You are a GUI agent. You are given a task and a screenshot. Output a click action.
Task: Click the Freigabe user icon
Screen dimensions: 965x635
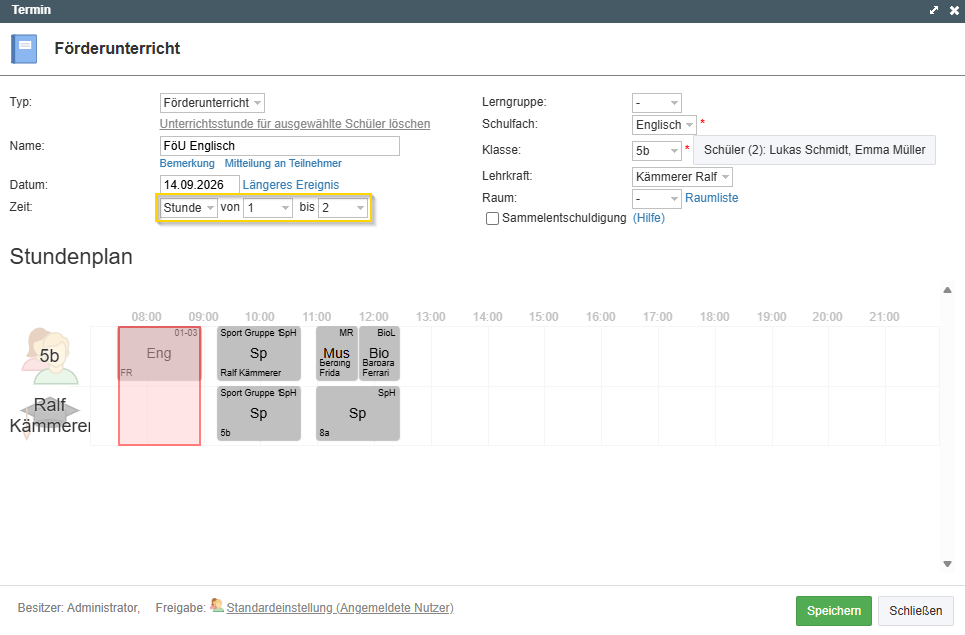coord(217,605)
